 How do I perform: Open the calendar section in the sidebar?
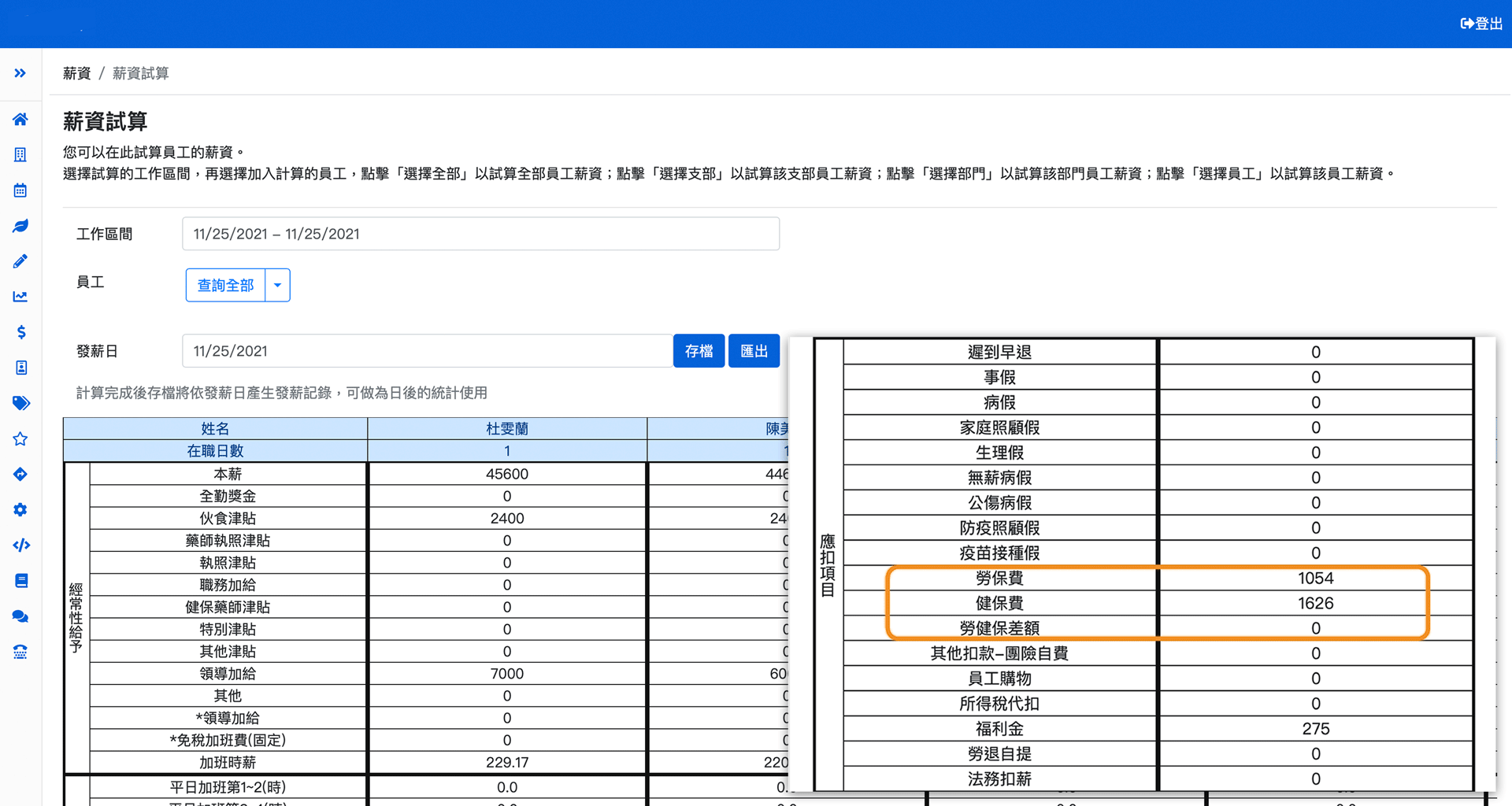[x=20, y=190]
